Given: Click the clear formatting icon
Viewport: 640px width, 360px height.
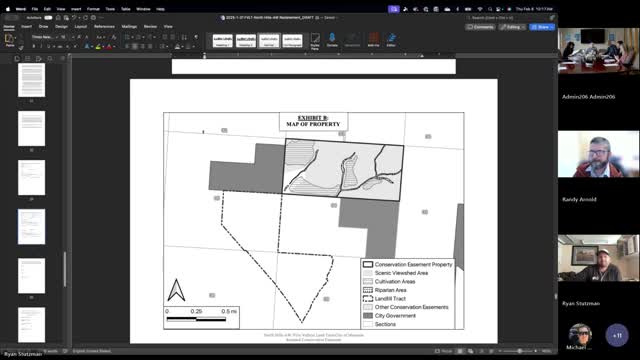Looking at the screenshot, I should click(x=114, y=37).
